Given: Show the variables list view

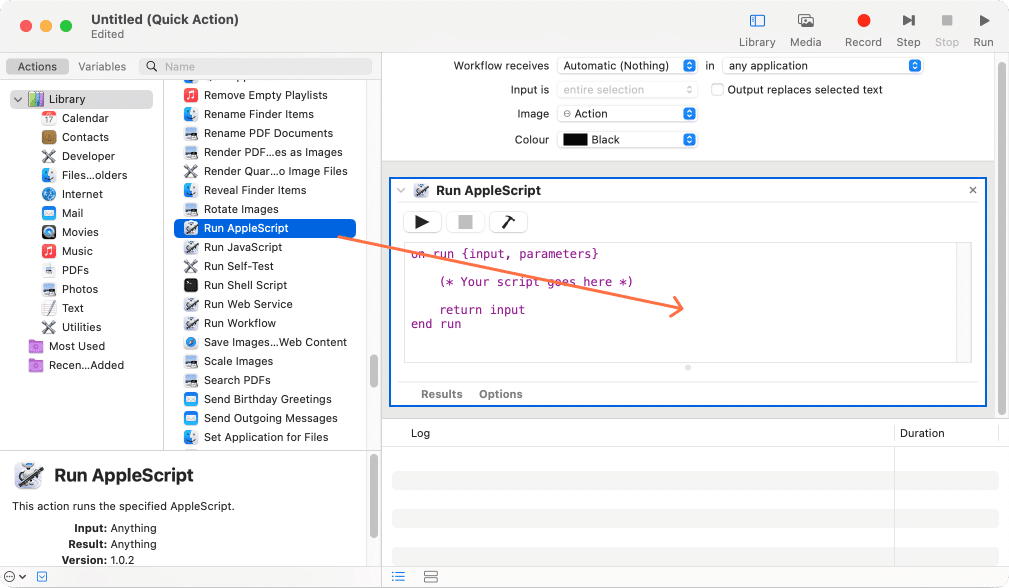Looking at the screenshot, I should point(430,576).
